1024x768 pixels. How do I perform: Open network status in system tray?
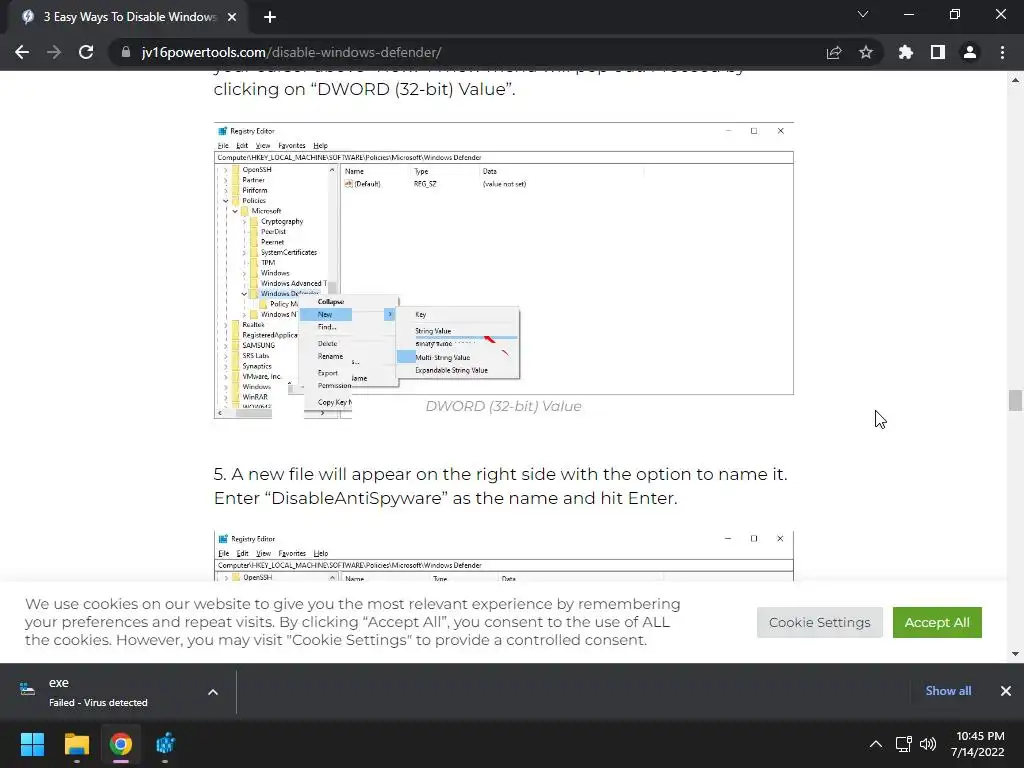pyautogui.click(x=904, y=744)
